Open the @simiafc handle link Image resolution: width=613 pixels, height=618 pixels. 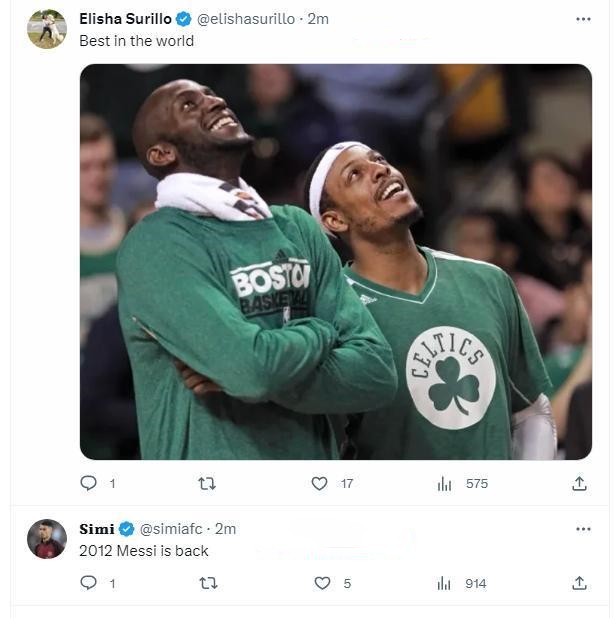pyautogui.click(x=171, y=529)
